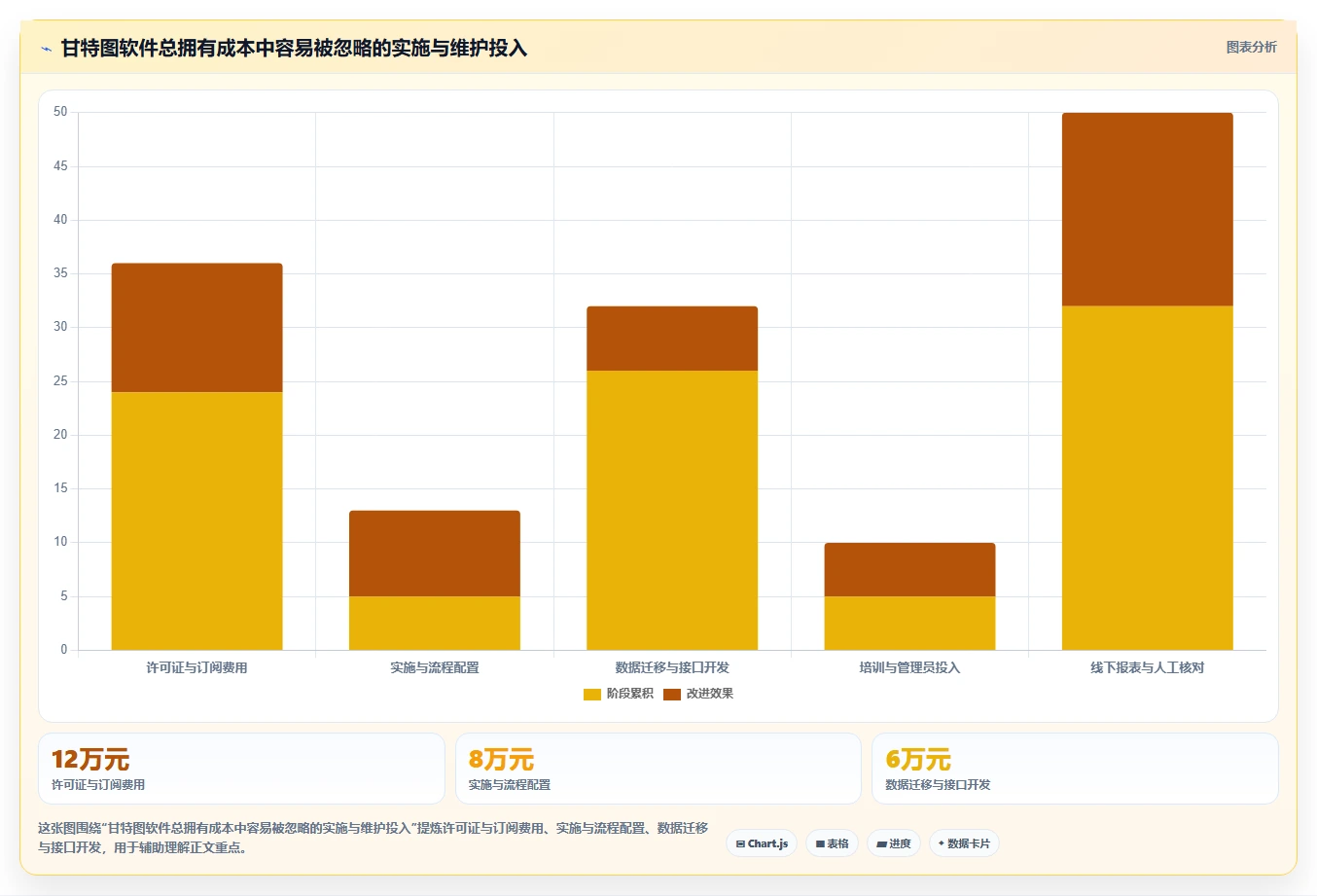Image resolution: width=1317 pixels, height=896 pixels.
Task: Click the x-axis label 许可证与订阅费用
Action: 197,667
